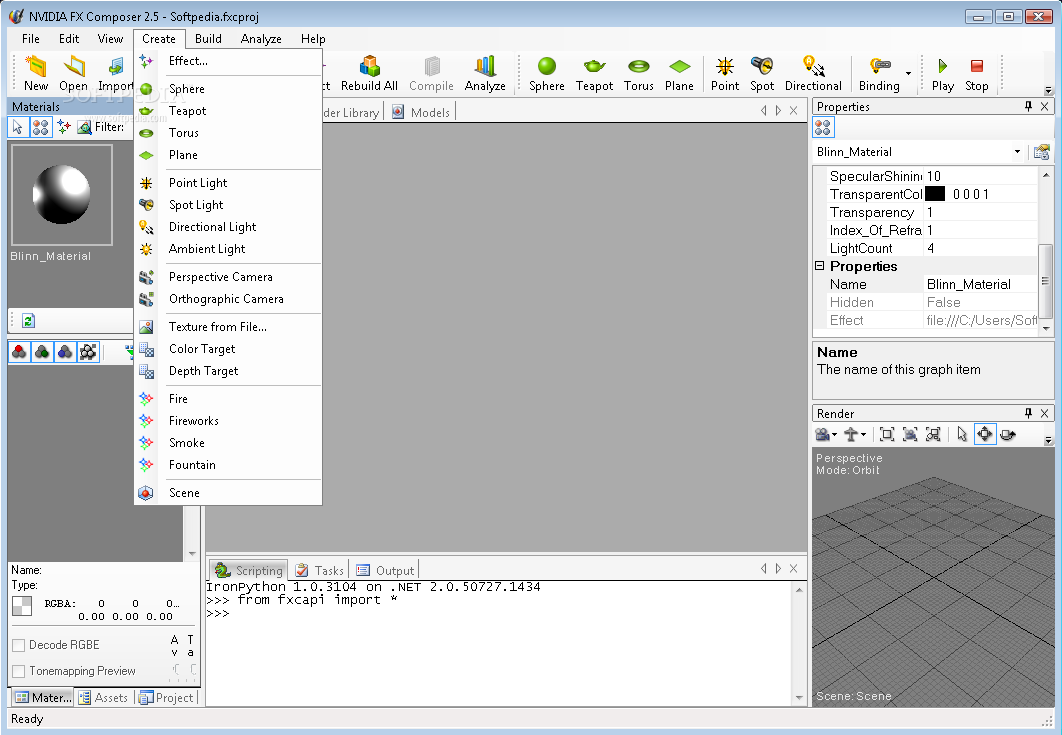Click Rebuild All in the toolbar
1062x735 pixels.
[369, 73]
